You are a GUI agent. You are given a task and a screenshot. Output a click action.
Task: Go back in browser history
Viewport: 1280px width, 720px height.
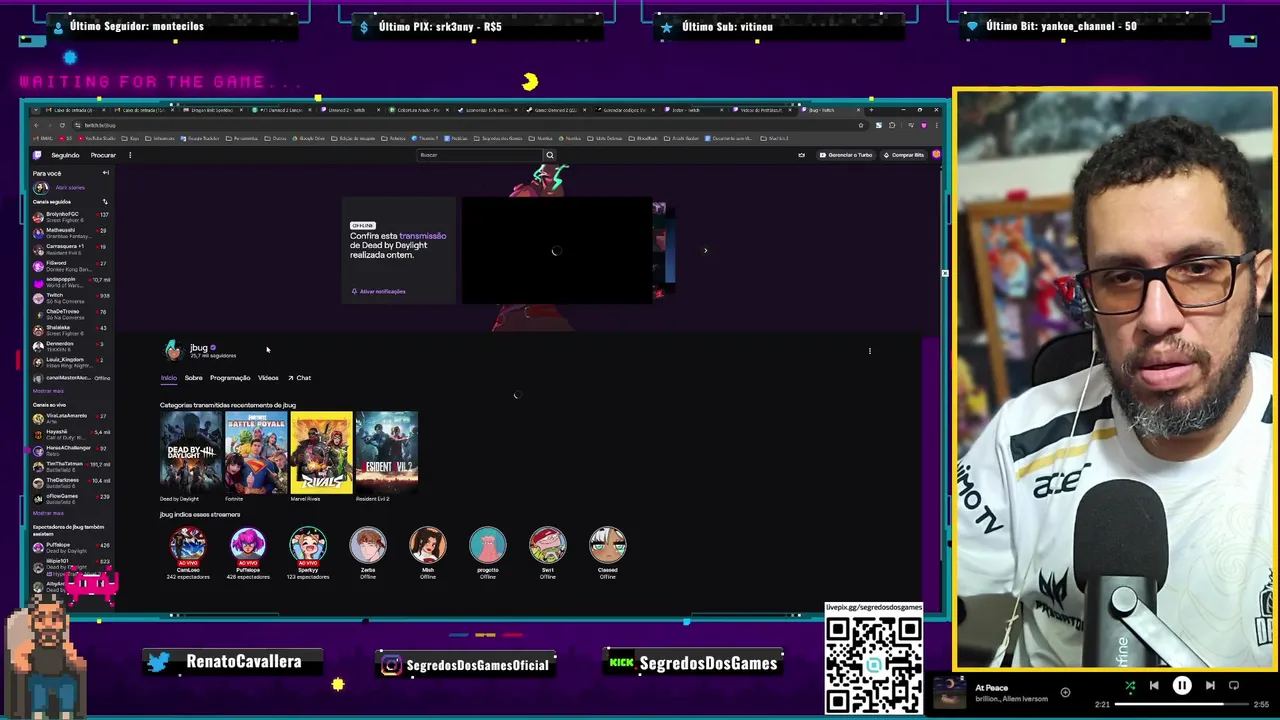coord(36,125)
